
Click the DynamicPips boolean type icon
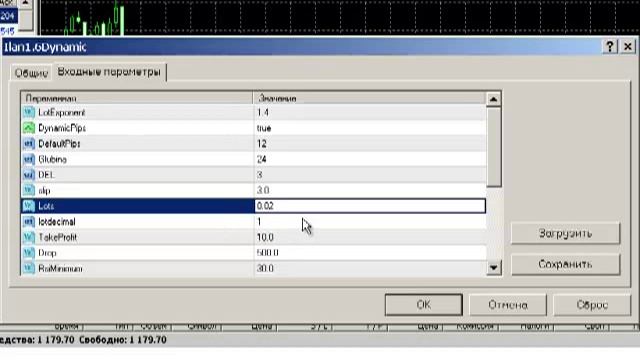click(x=29, y=128)
